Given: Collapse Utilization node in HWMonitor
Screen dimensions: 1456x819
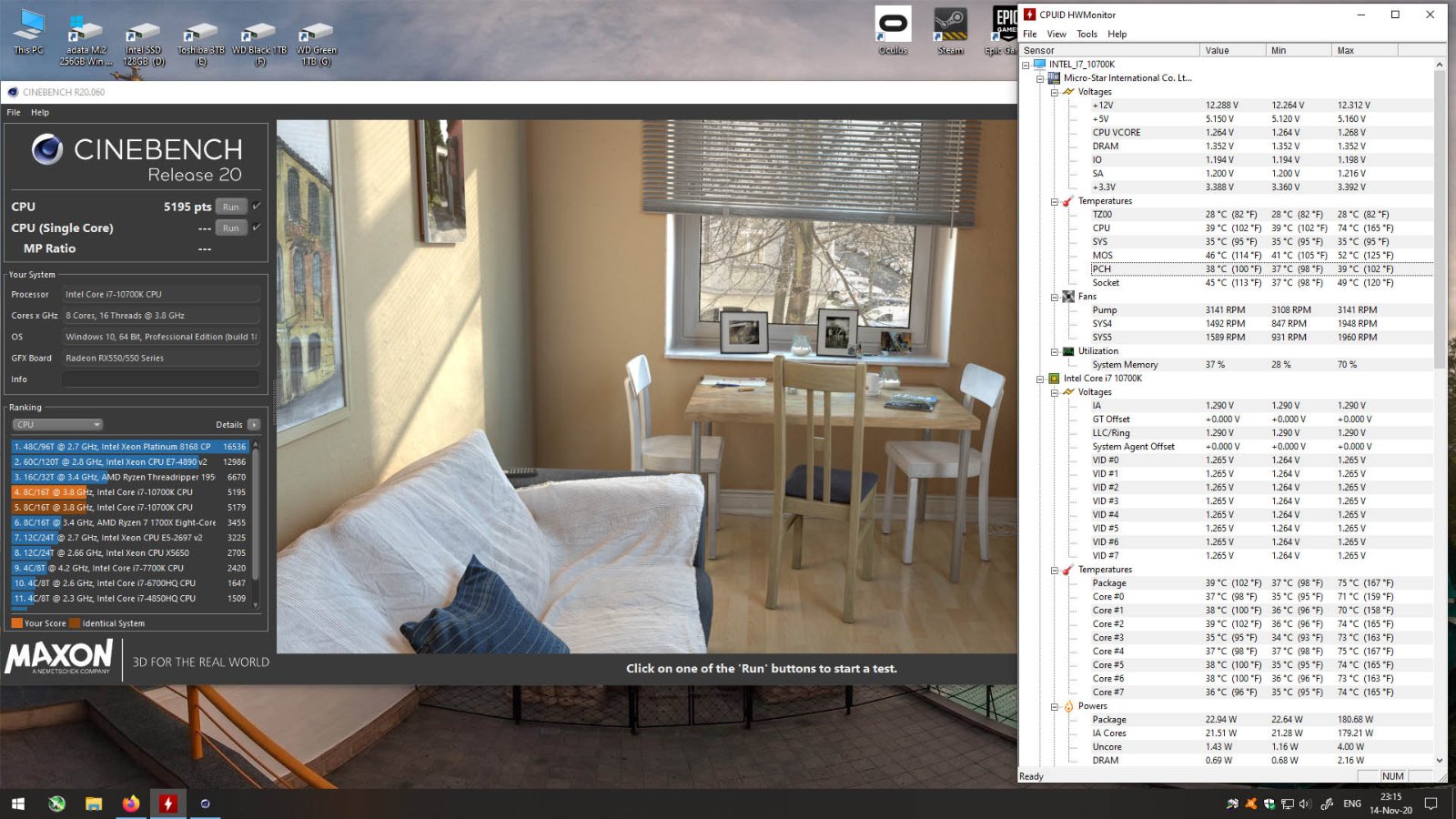Looking at the screenshot, I should (1055, 351).
